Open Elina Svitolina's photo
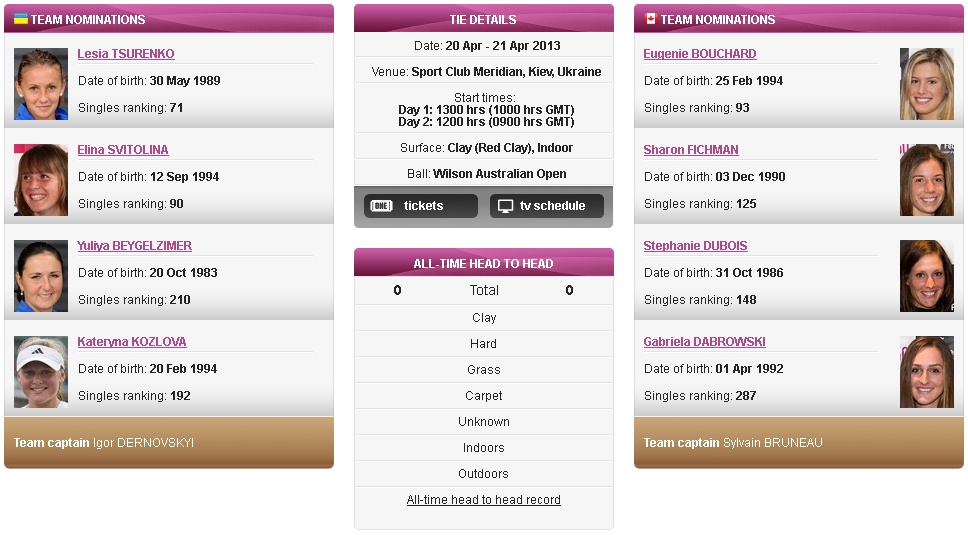The width and height of the screenshot is (968, 535). 41,180
